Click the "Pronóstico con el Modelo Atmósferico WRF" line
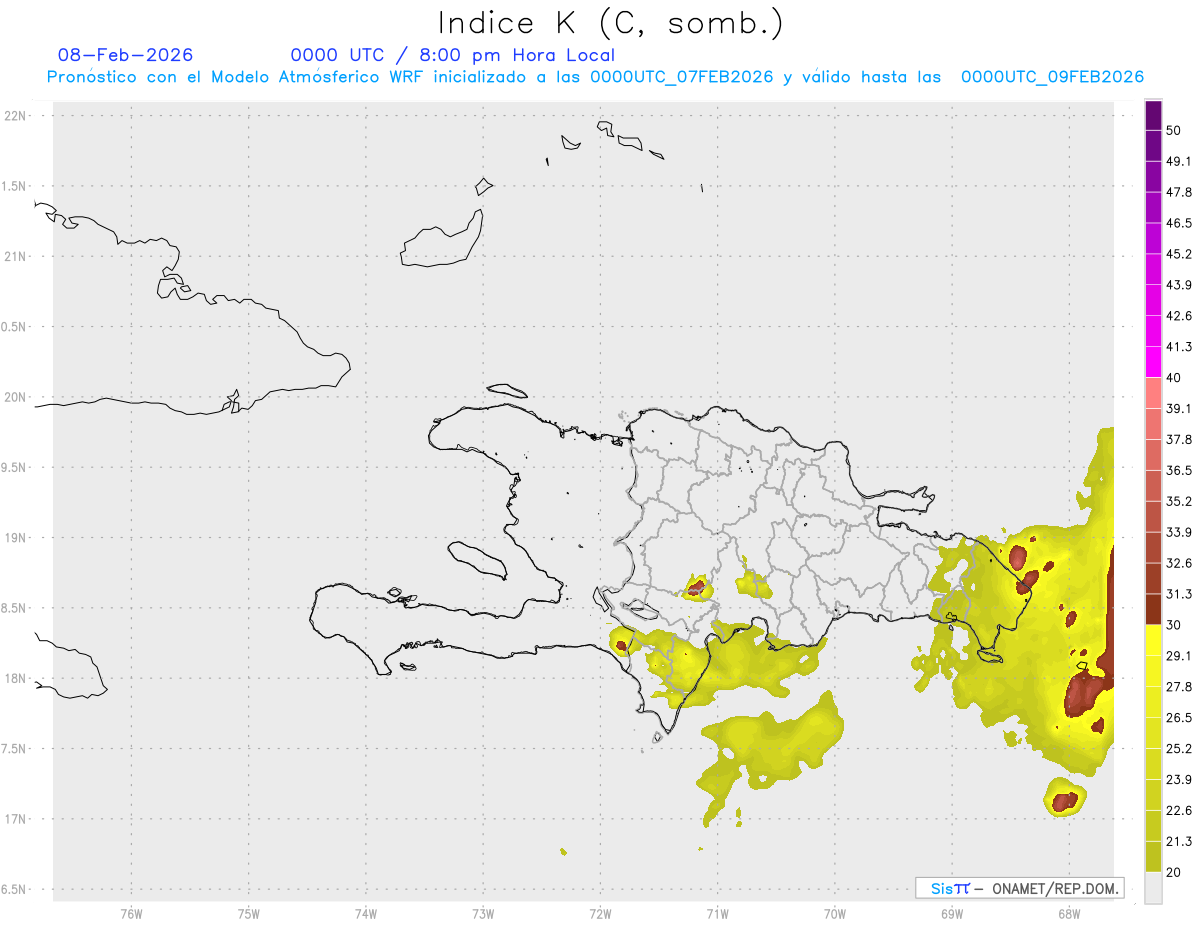 (595, 77)
